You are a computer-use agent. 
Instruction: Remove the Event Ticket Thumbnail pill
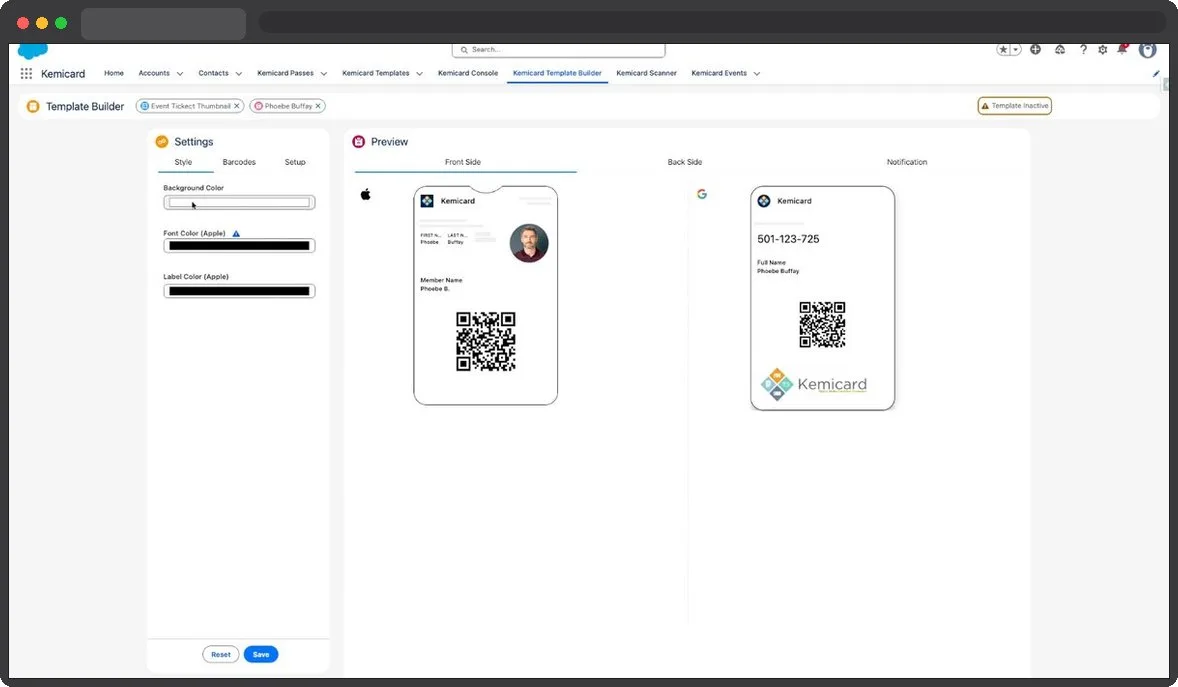pos(237,106)
